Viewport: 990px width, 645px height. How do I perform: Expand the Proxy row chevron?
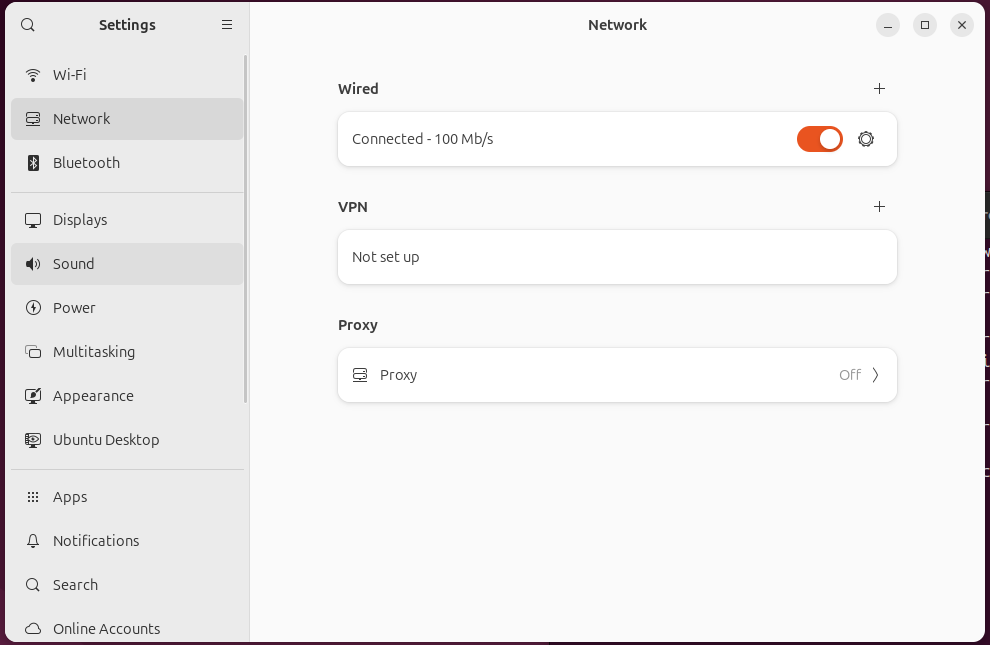pyautogui.click(x=876, y=375)
